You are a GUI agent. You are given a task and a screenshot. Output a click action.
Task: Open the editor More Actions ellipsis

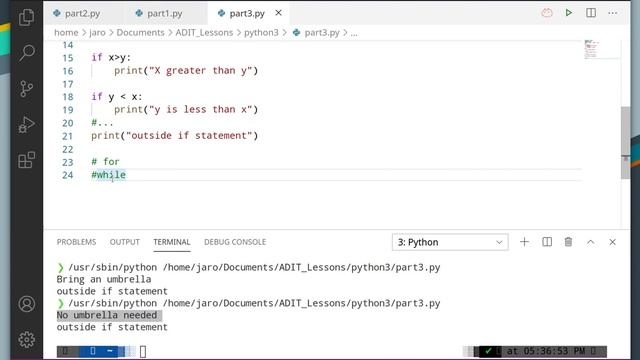[x=612, y=13]
